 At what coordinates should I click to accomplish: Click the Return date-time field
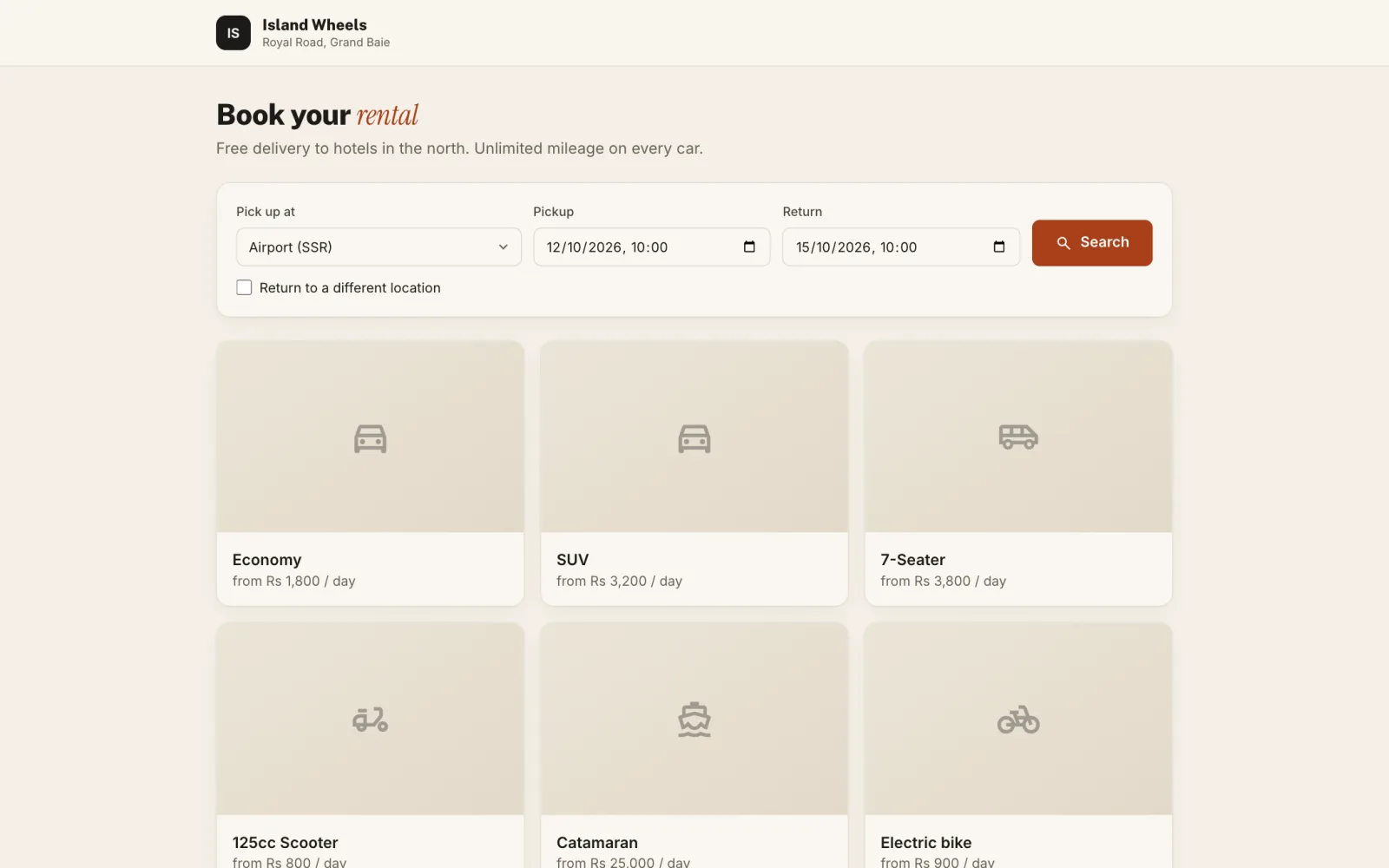[901, 247]
